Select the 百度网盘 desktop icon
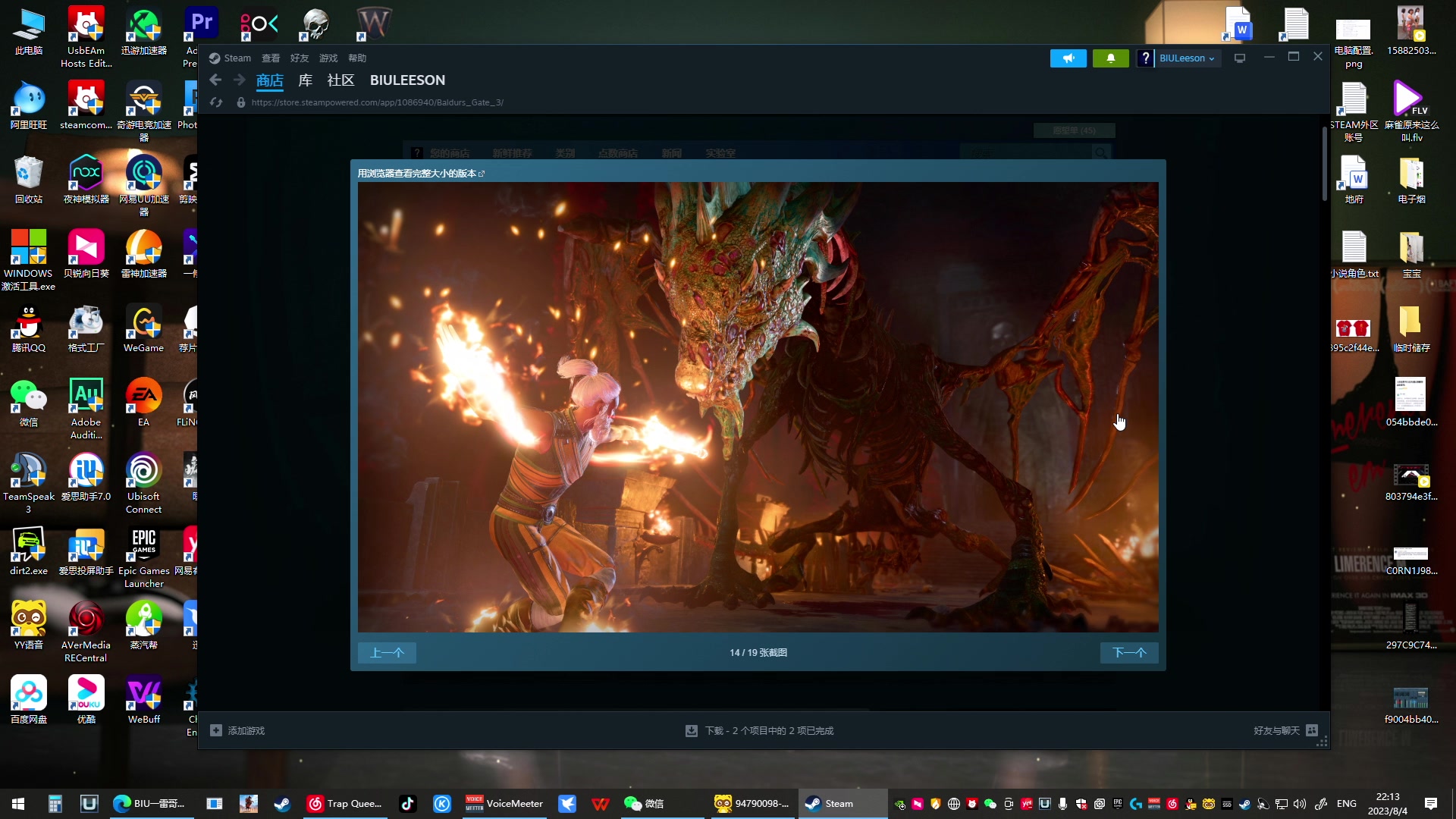The width and height of the screenshot is (1456, 819). 29,701
